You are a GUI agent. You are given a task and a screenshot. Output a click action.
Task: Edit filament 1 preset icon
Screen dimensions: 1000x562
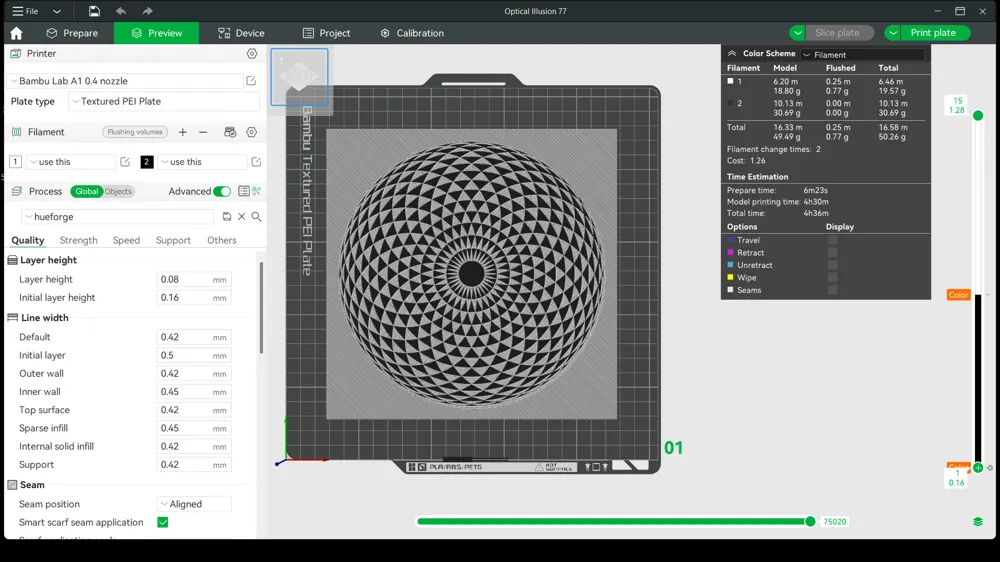coord(125,162)
